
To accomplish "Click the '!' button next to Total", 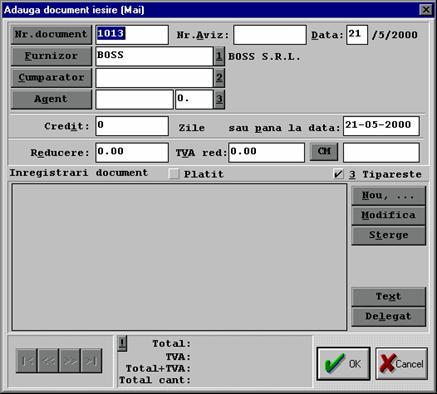I will (x=122, y=343).
